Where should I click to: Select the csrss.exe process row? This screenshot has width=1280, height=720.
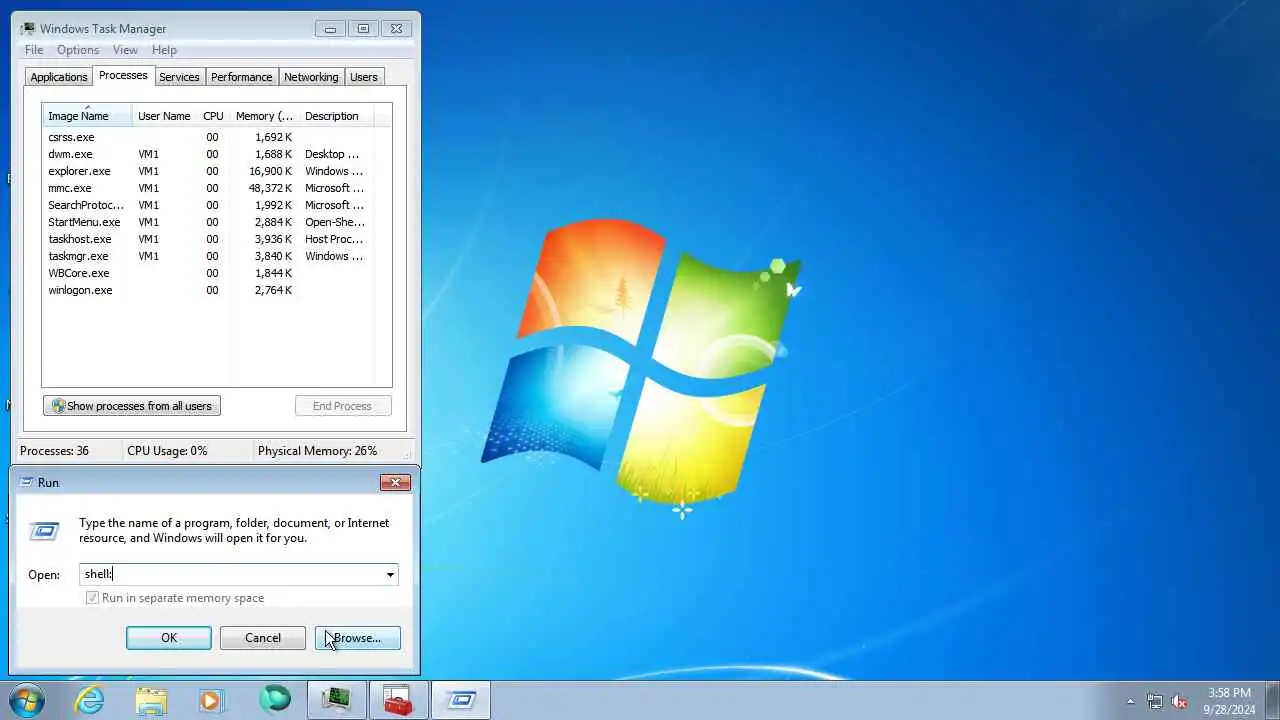[216, 137]
